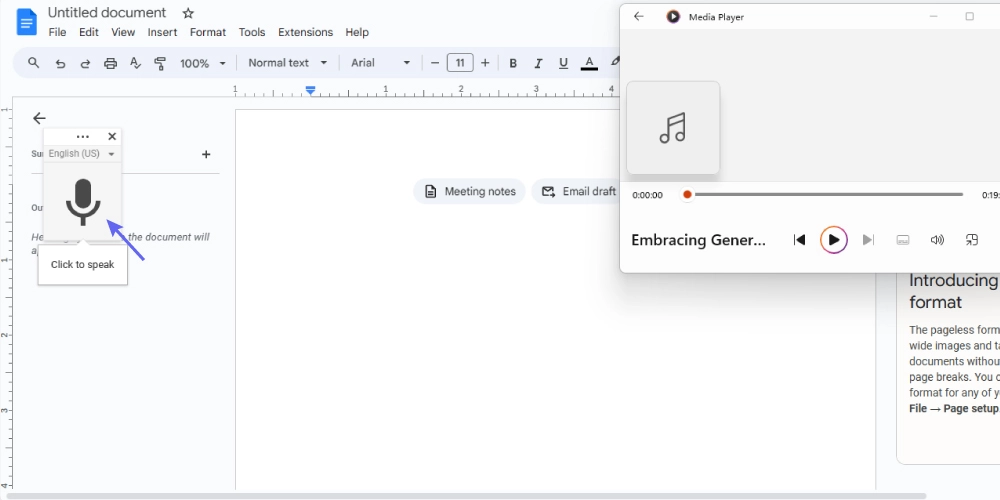Click the Media Player app icon
The width and height of the screenshot is (1000, 500).
[x=673, y=17]
